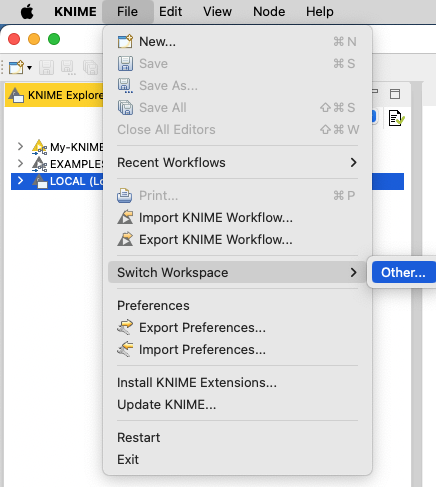
Task: Open the Help menu
Action: tap(320, 12)
